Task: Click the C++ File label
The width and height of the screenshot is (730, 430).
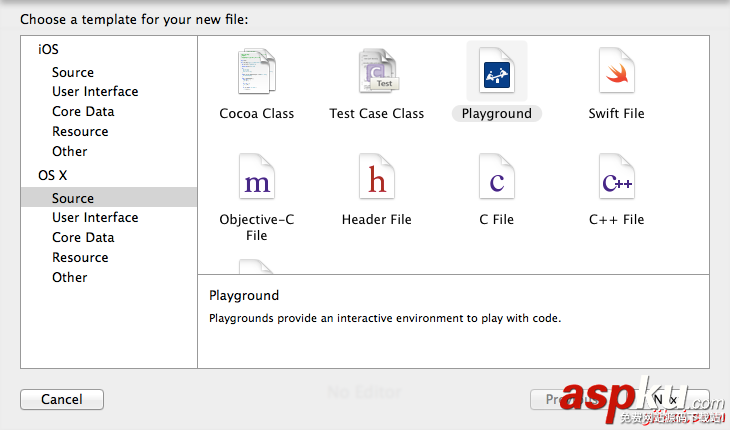Action: pos(616,219)
